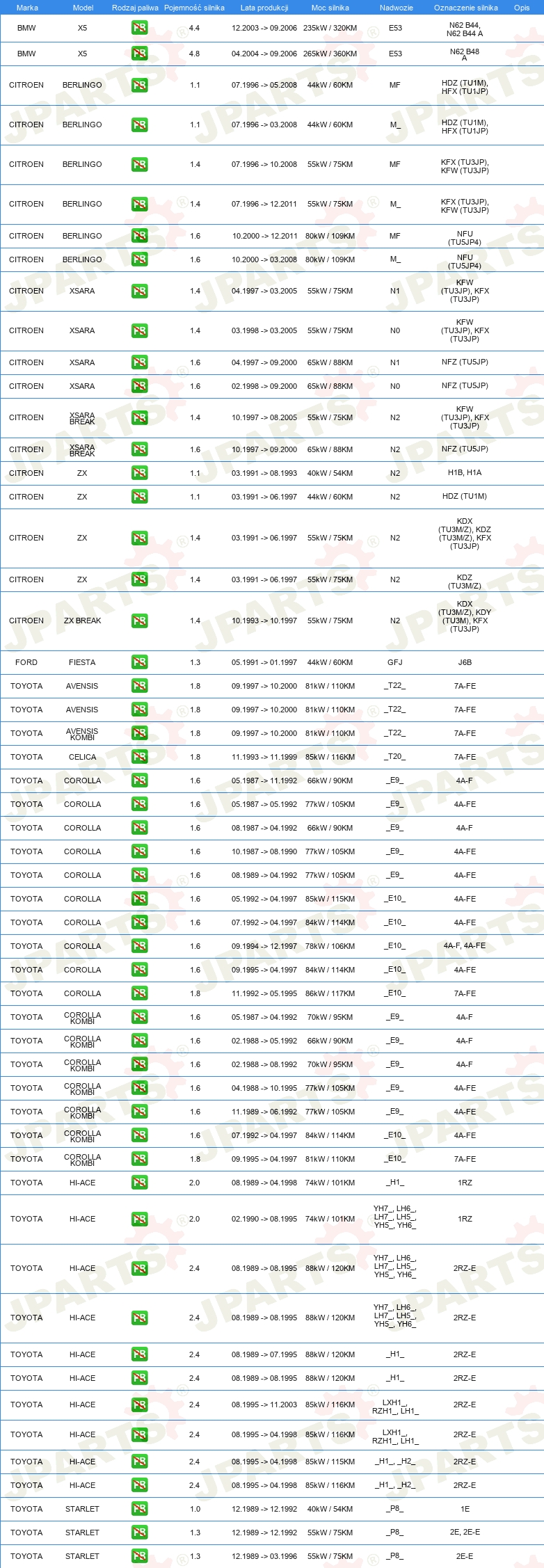Click the fuel icon in the BMW X5 4.4 row

pyautogui.click(x=139, y=29)
